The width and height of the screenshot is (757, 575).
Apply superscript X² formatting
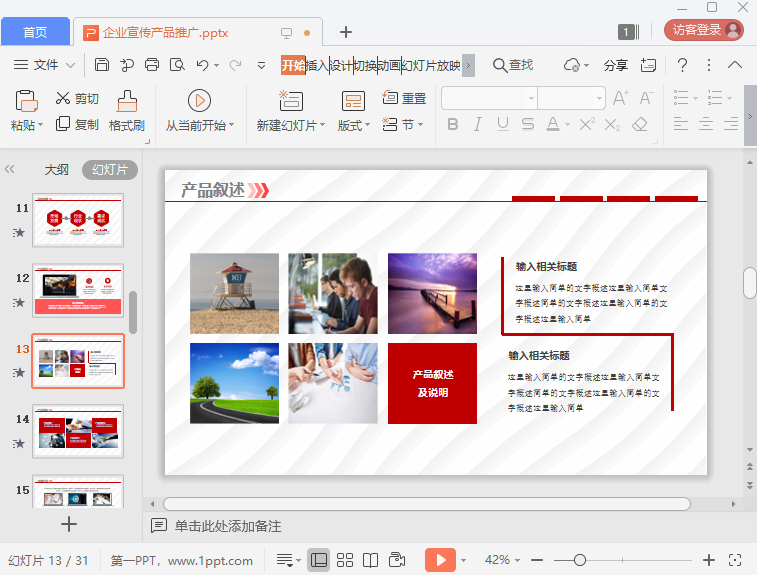pos(587,125)
